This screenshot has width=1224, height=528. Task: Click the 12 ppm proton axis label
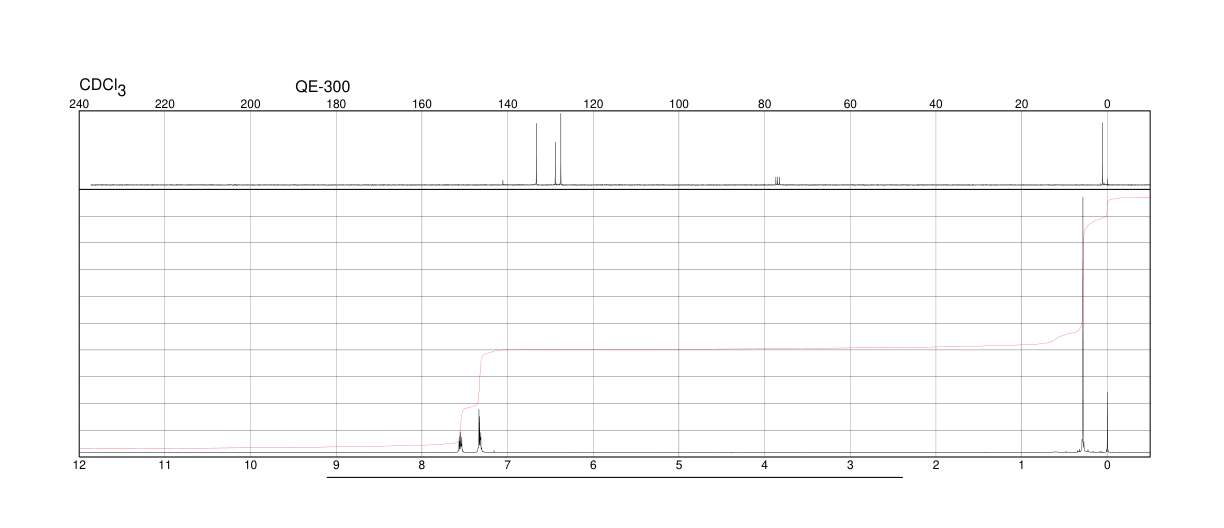(x=80, y=466)
